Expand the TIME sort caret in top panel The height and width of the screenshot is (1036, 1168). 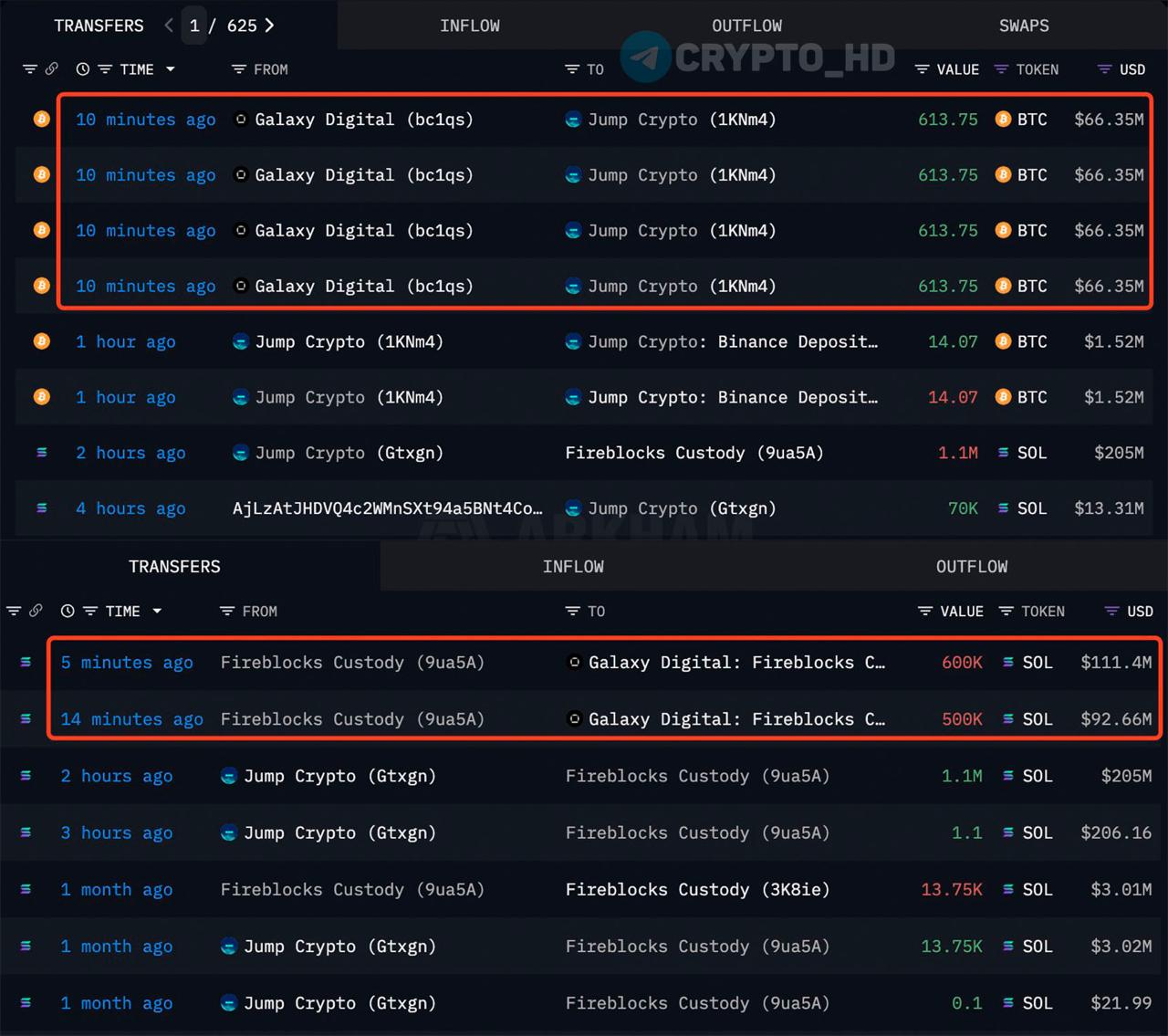pyautogui.click(x=170, y=69)
